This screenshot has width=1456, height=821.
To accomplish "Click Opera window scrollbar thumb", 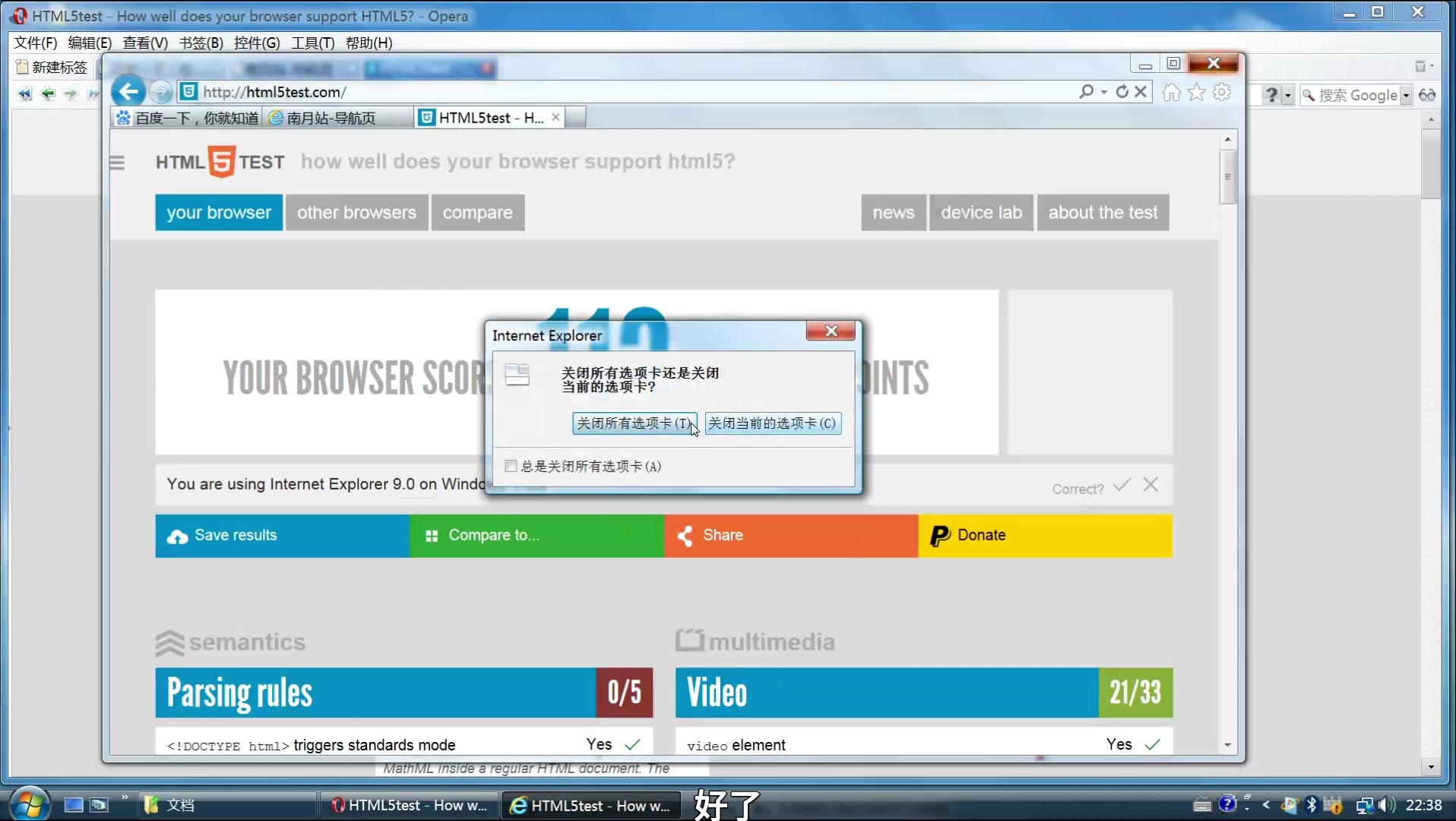I will pos(1431,164).
